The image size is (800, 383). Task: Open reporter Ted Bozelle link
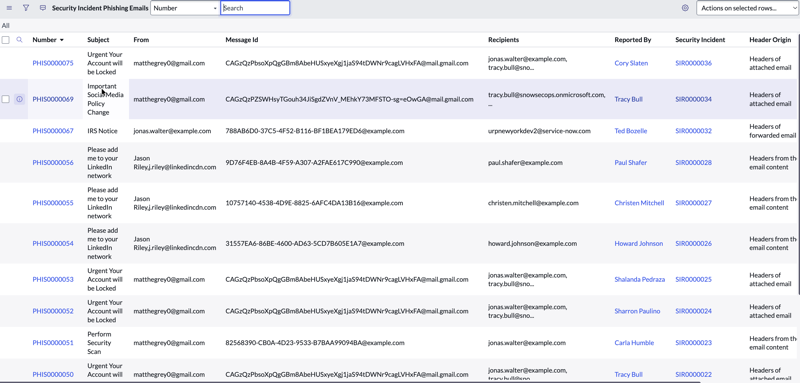point(631,131)
